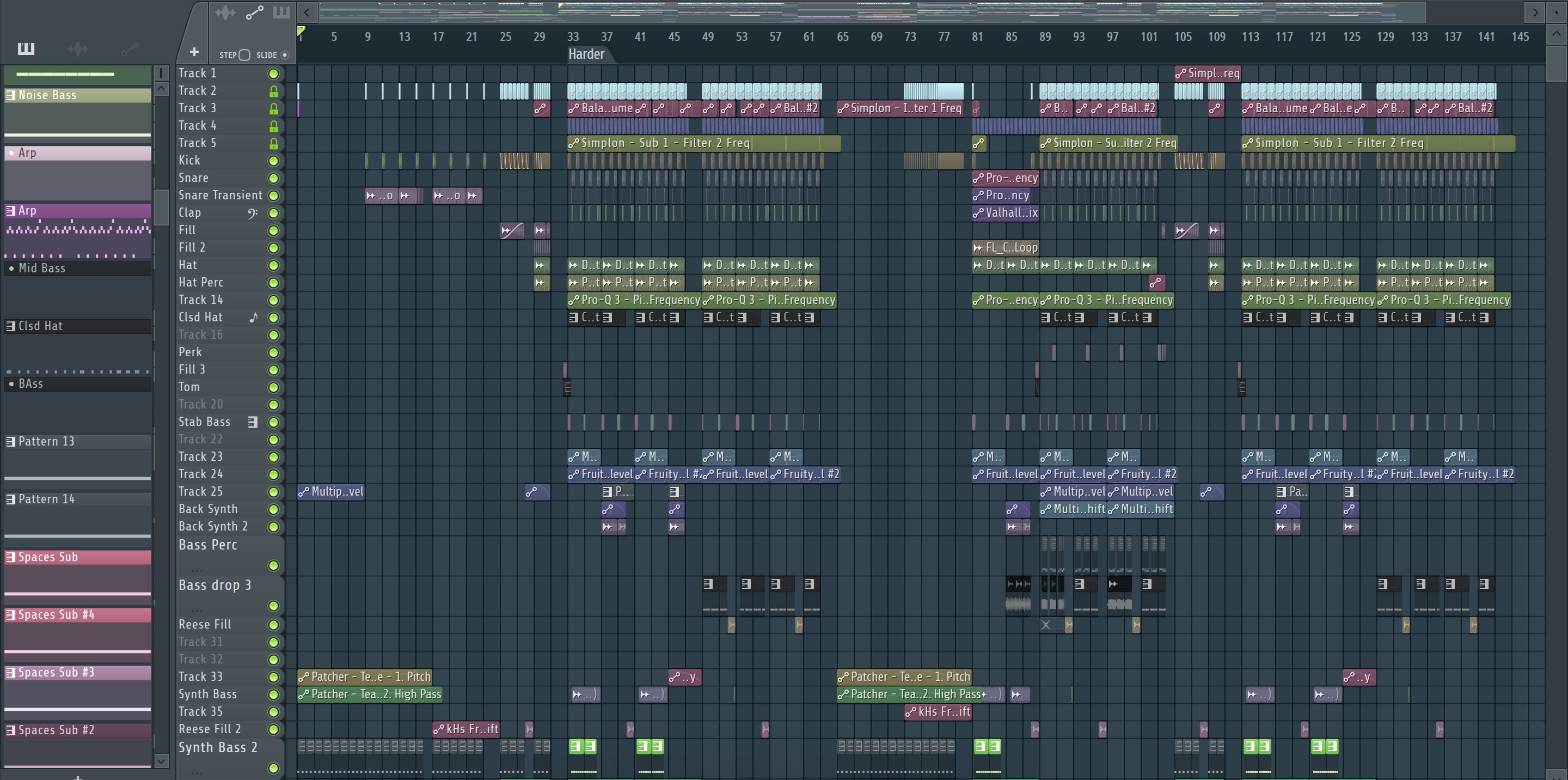Click bar 113 on the timeline ruler

point(1250,36)
